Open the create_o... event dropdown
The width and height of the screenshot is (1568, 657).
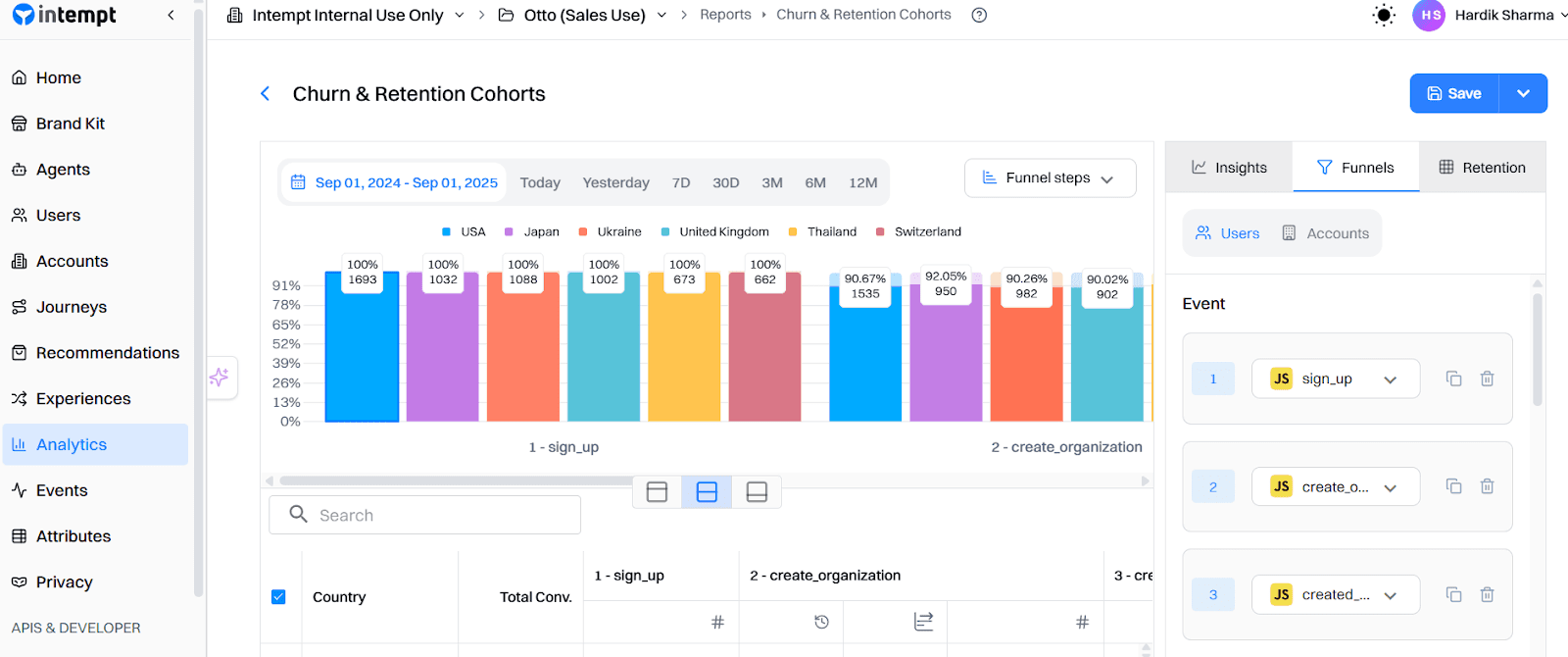[x=1335, y=486]
